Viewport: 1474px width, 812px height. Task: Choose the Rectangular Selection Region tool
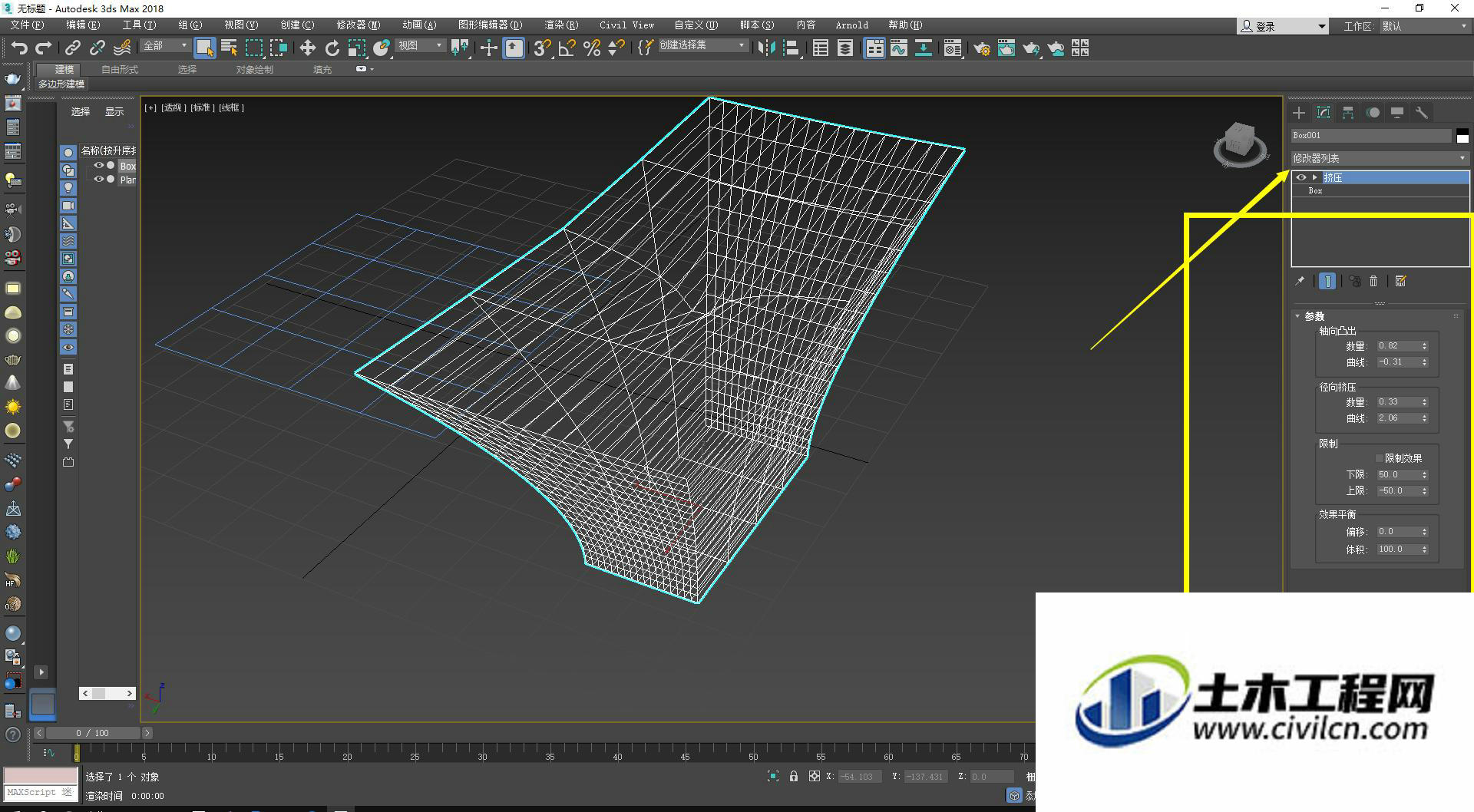(x=253, y=48)
